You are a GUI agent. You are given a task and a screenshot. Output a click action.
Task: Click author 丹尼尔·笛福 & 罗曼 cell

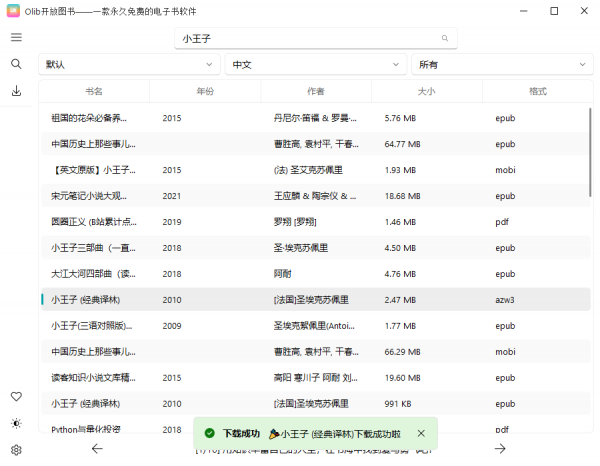315,118
